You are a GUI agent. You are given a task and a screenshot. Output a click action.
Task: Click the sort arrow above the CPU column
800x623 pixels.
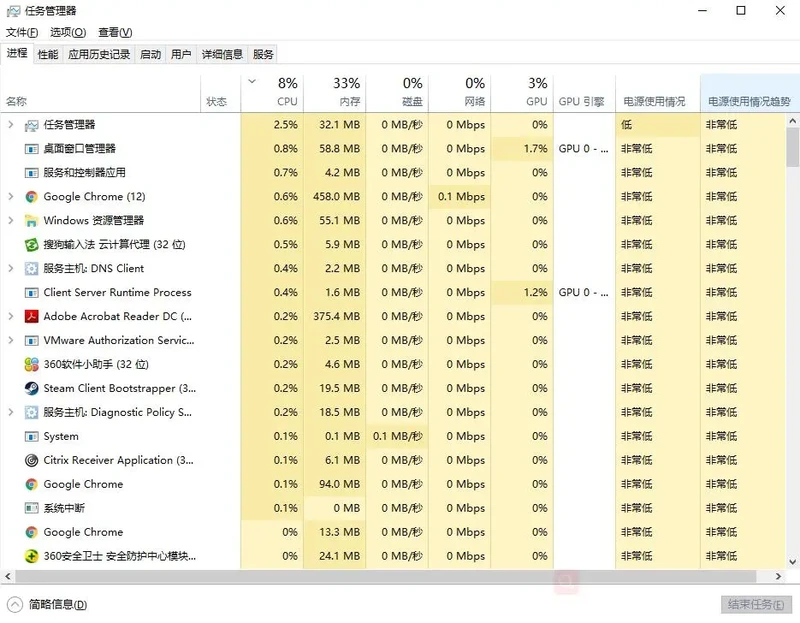coord(252,81)
